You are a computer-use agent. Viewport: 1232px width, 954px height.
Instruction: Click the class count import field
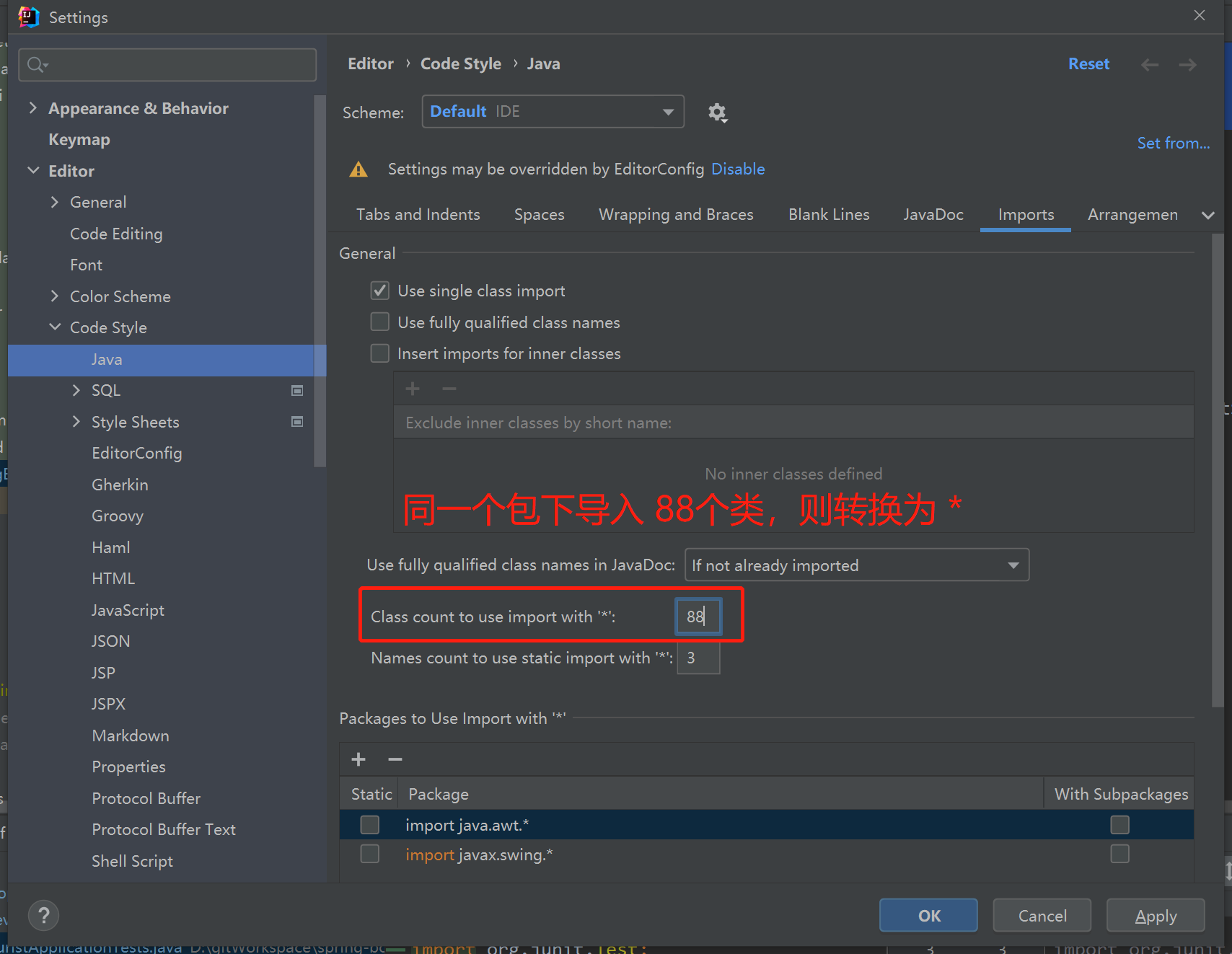click(698, 617)
